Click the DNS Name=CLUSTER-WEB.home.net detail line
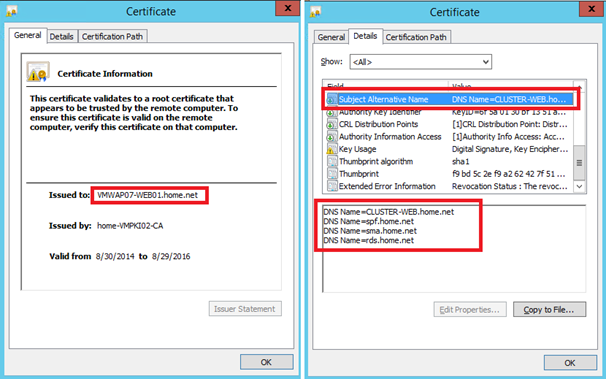The height and width of the screenshot is (379, 606). [x=389, y=212]
